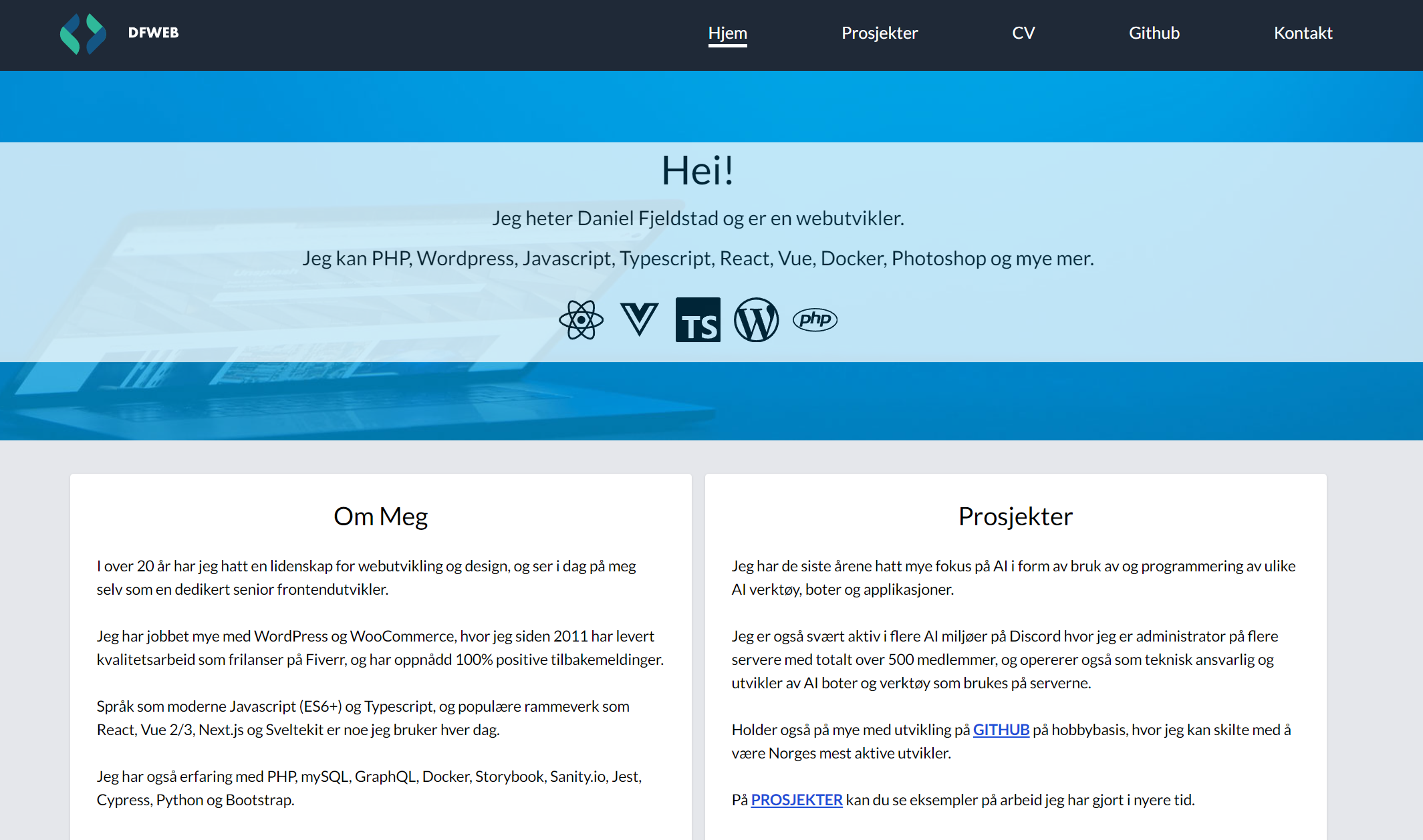Click the paragraph about AI miljøer på Discord

point(1005,660)
